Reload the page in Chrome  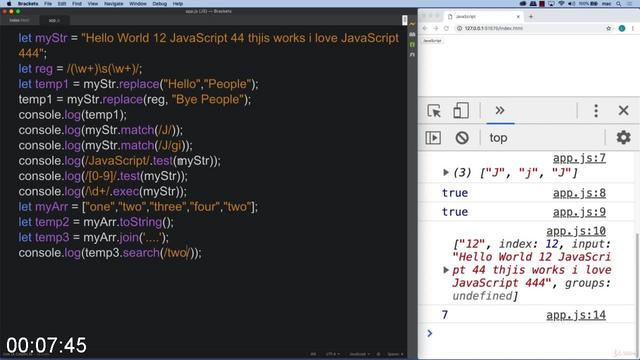point(446,28)
